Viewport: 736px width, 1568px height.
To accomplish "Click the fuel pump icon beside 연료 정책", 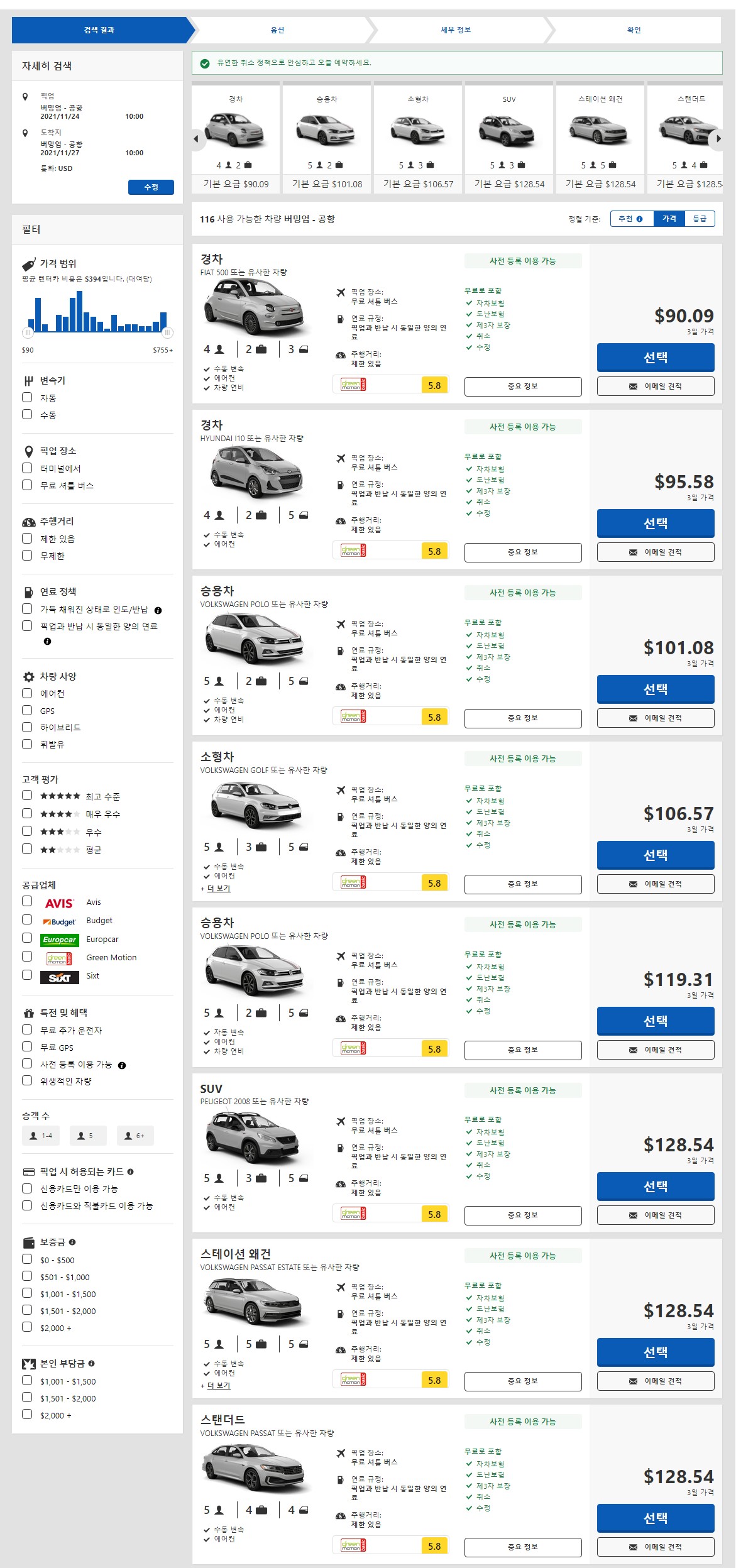I will [28, 591].
